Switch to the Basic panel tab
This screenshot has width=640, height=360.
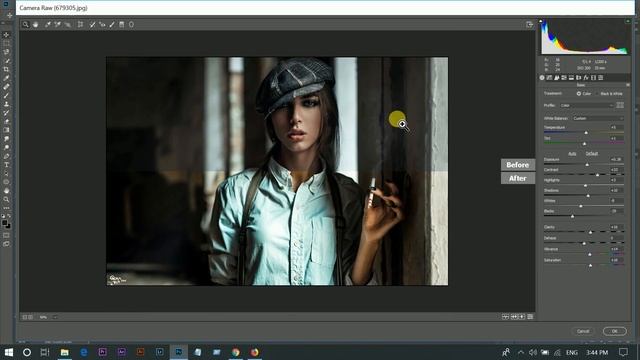click(542, 78)
